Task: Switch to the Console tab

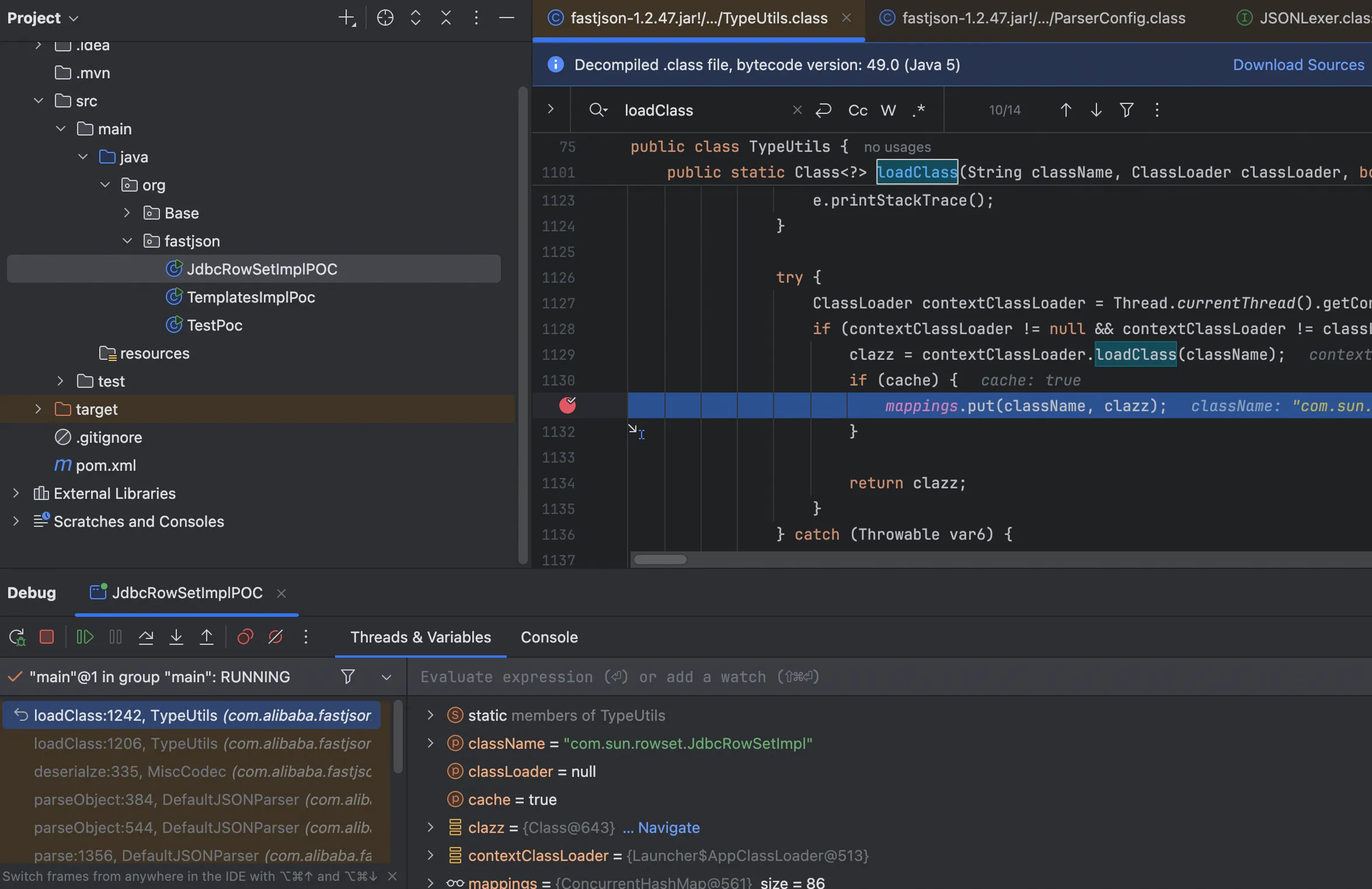Action: point(549,637)
